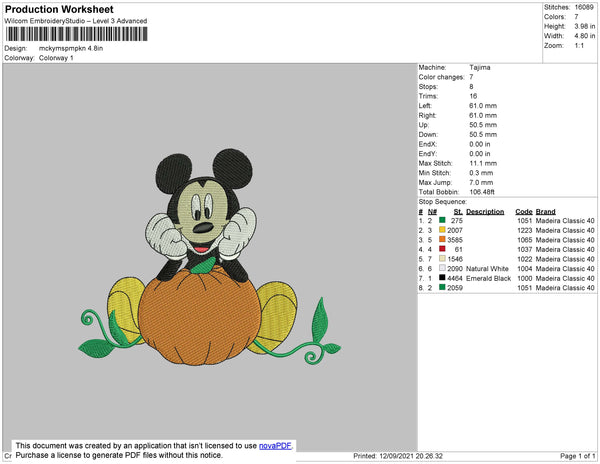Click Emerald Black swatch for stop 7
The image size is (600, 464).
click(x=442, y=278)
